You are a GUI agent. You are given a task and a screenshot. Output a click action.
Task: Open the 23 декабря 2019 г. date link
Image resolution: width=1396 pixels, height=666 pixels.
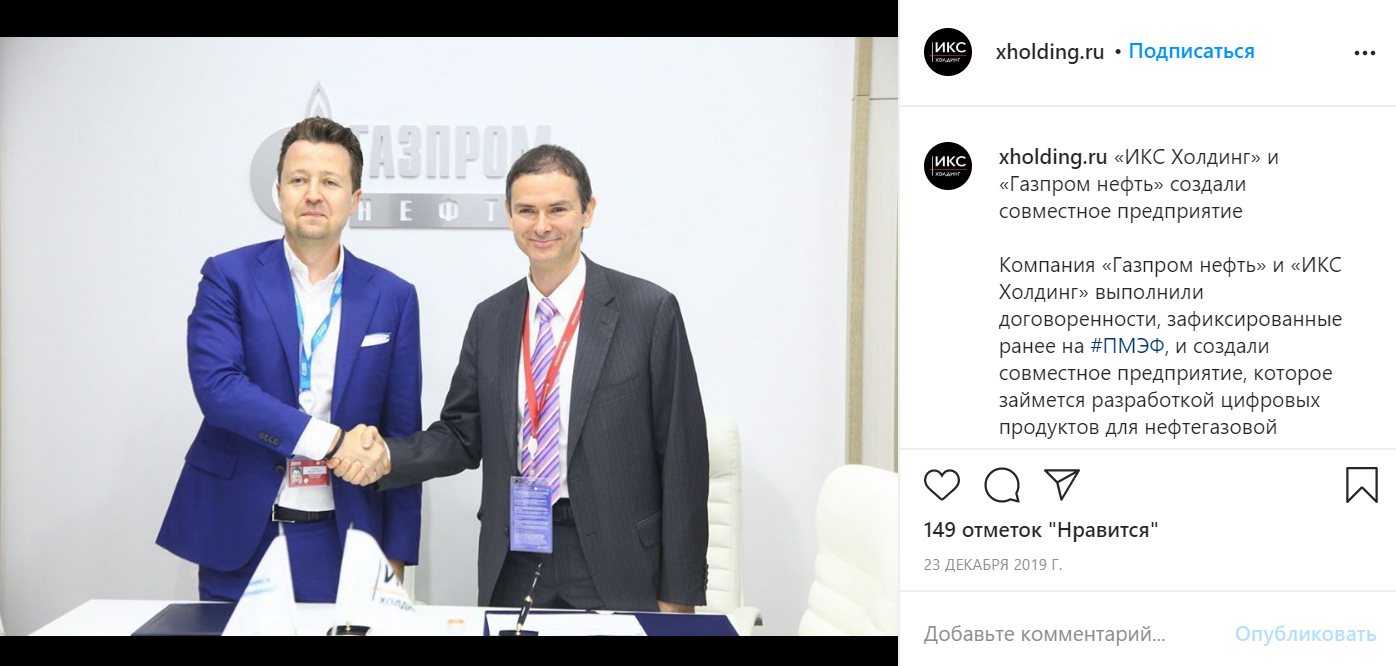point(993,564)
